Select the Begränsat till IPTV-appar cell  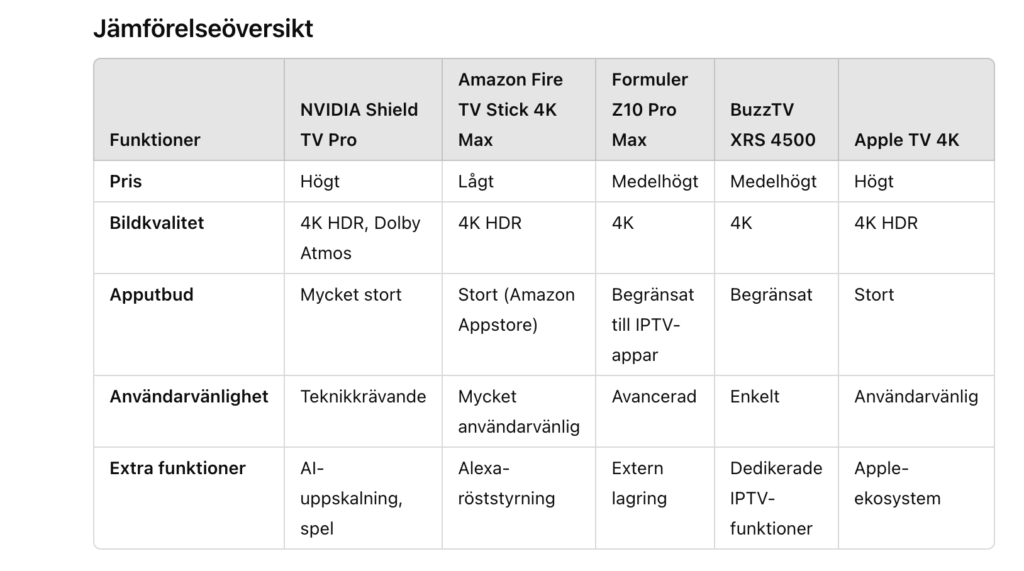point(652,325)
